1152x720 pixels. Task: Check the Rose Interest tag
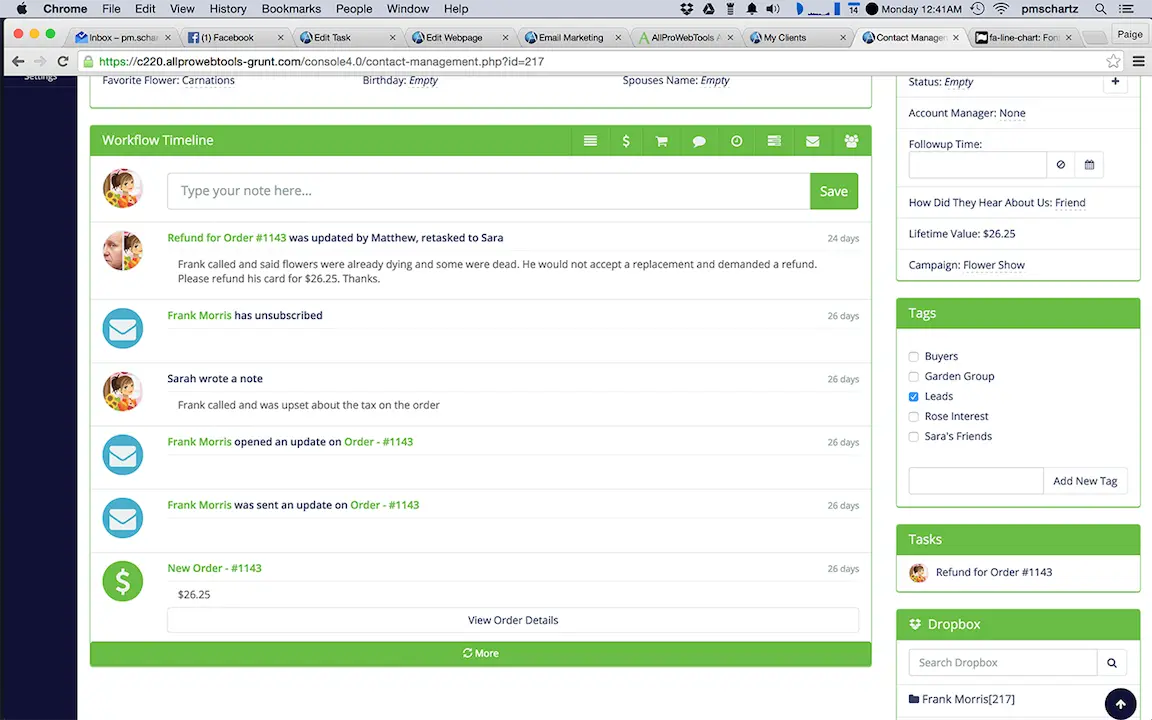[x=913, y=416]
